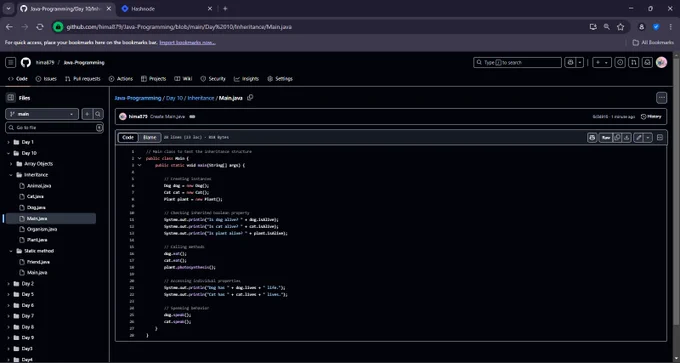Click the Type / to search field
Screen dimensions: 680x363
pyautogui.click(x=517, y=62)
